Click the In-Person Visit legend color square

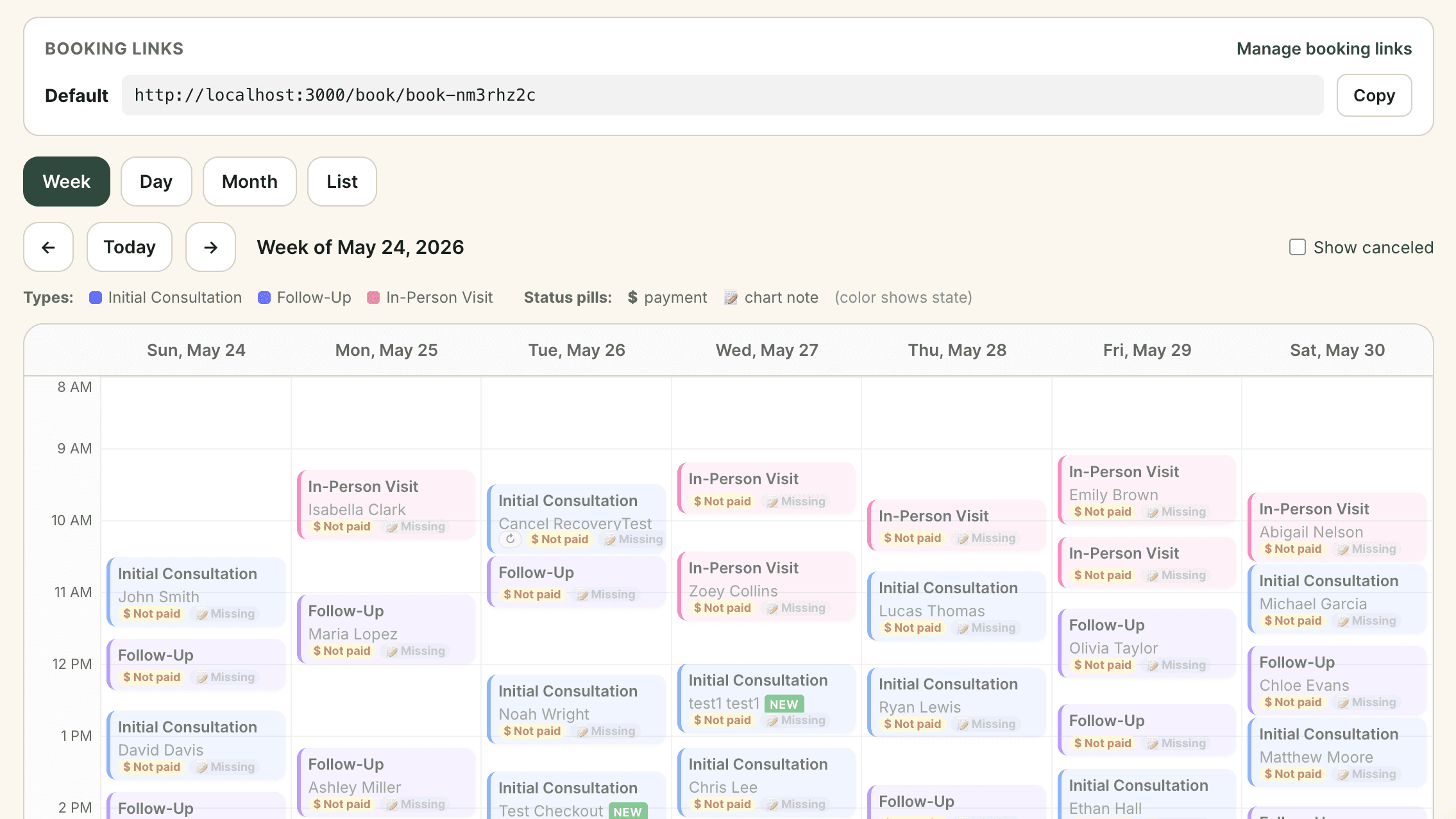[373, 298]
